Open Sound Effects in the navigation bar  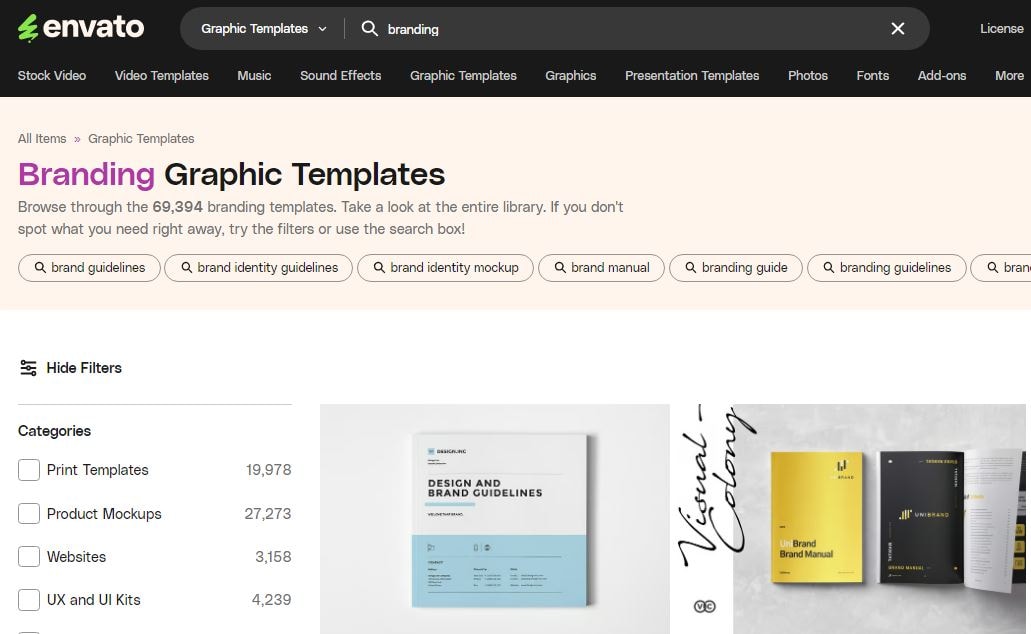[341, 76]
